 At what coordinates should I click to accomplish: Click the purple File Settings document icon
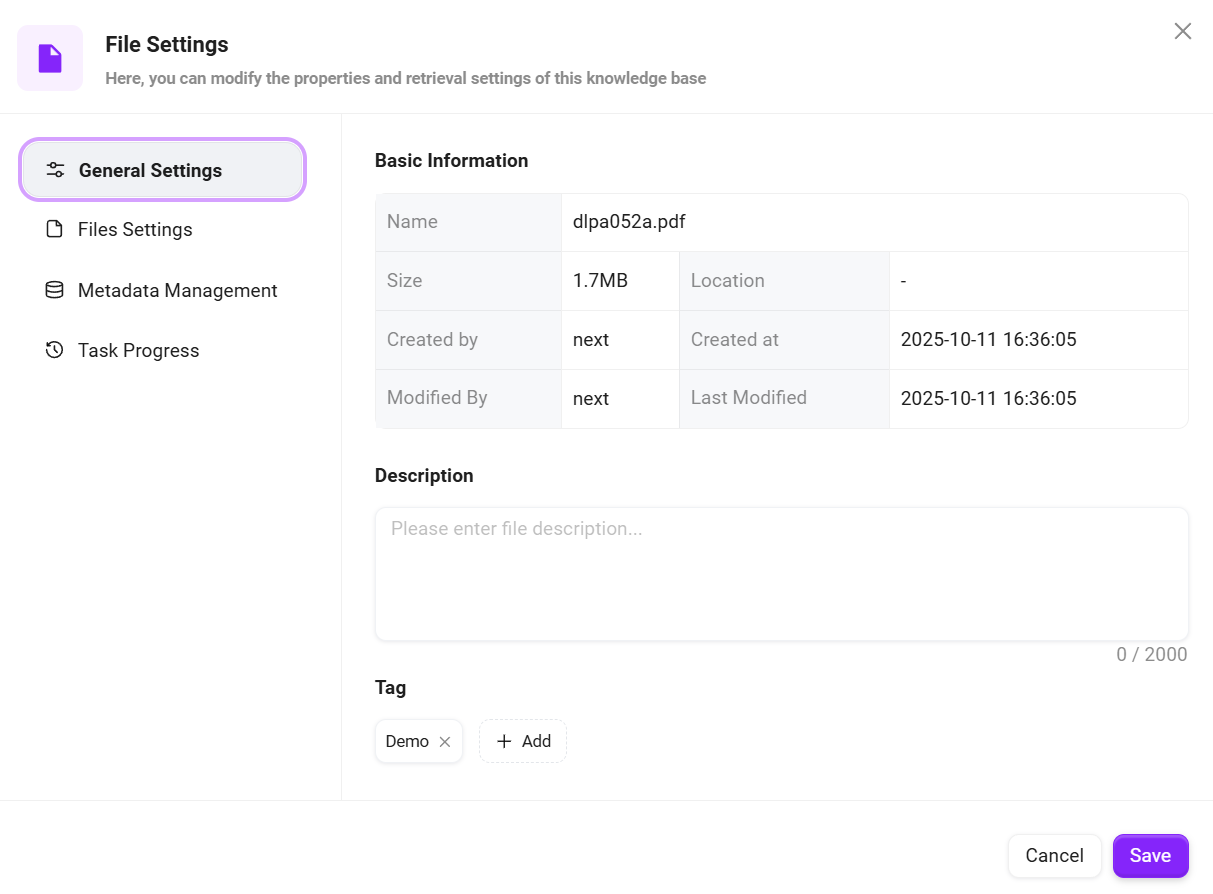coord(50,58)
